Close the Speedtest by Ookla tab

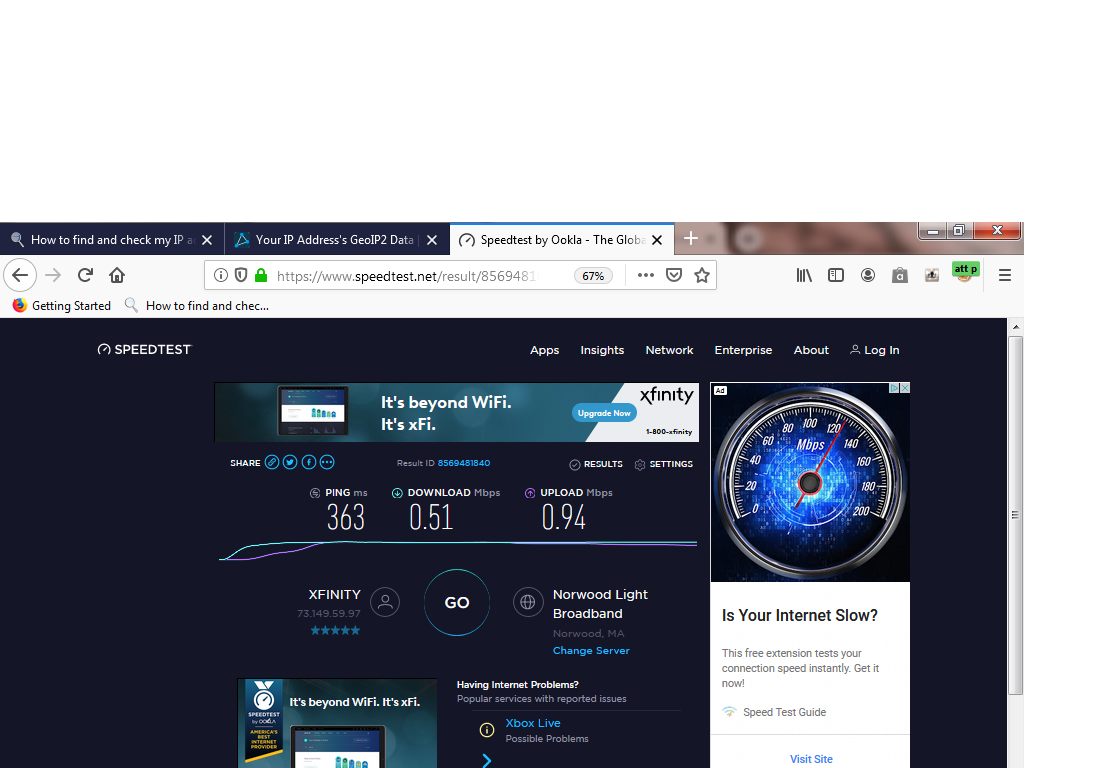(x=657, y=240)
